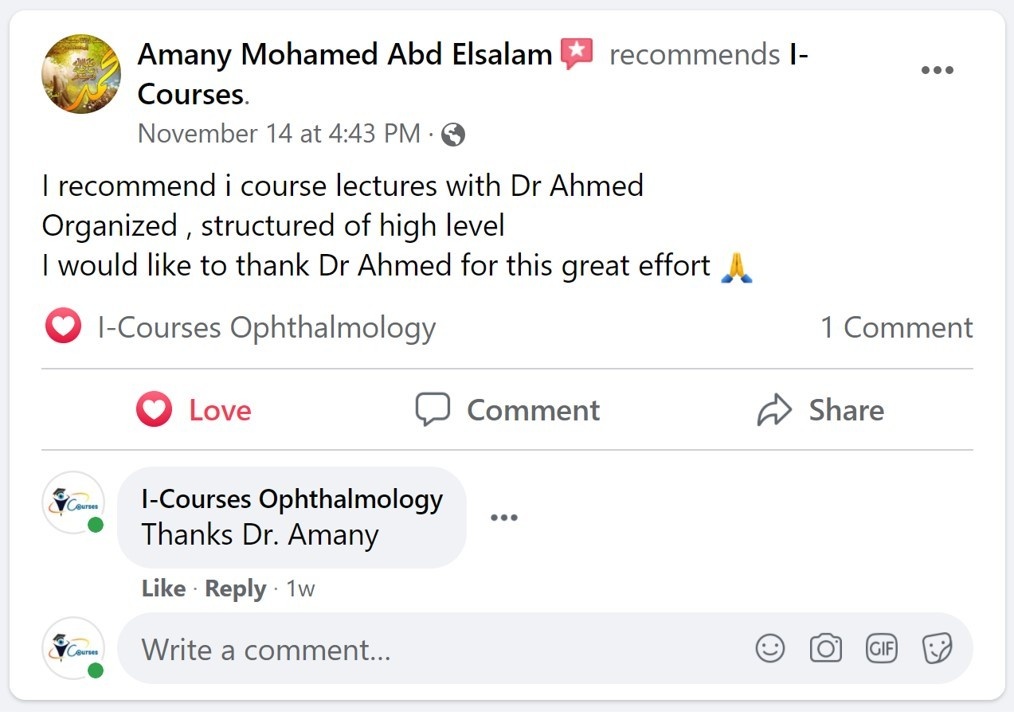
Task: Open the comment options three-dot menu
Action: [x=504, y=517]
